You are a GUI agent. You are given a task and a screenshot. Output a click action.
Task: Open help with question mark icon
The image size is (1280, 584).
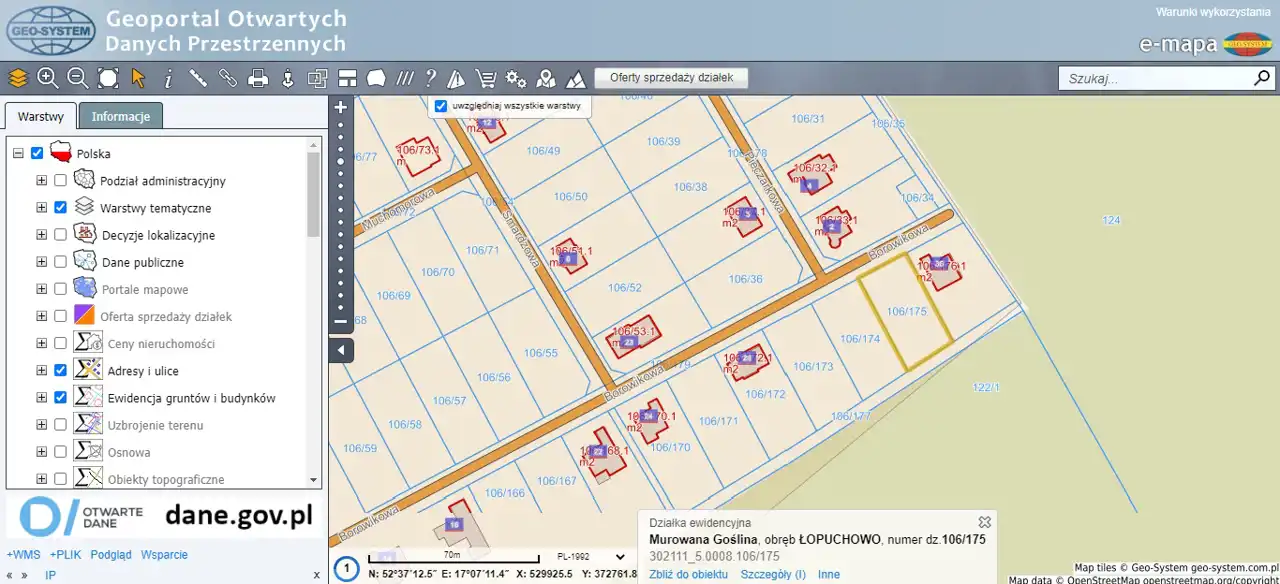[x=431, y=78]
